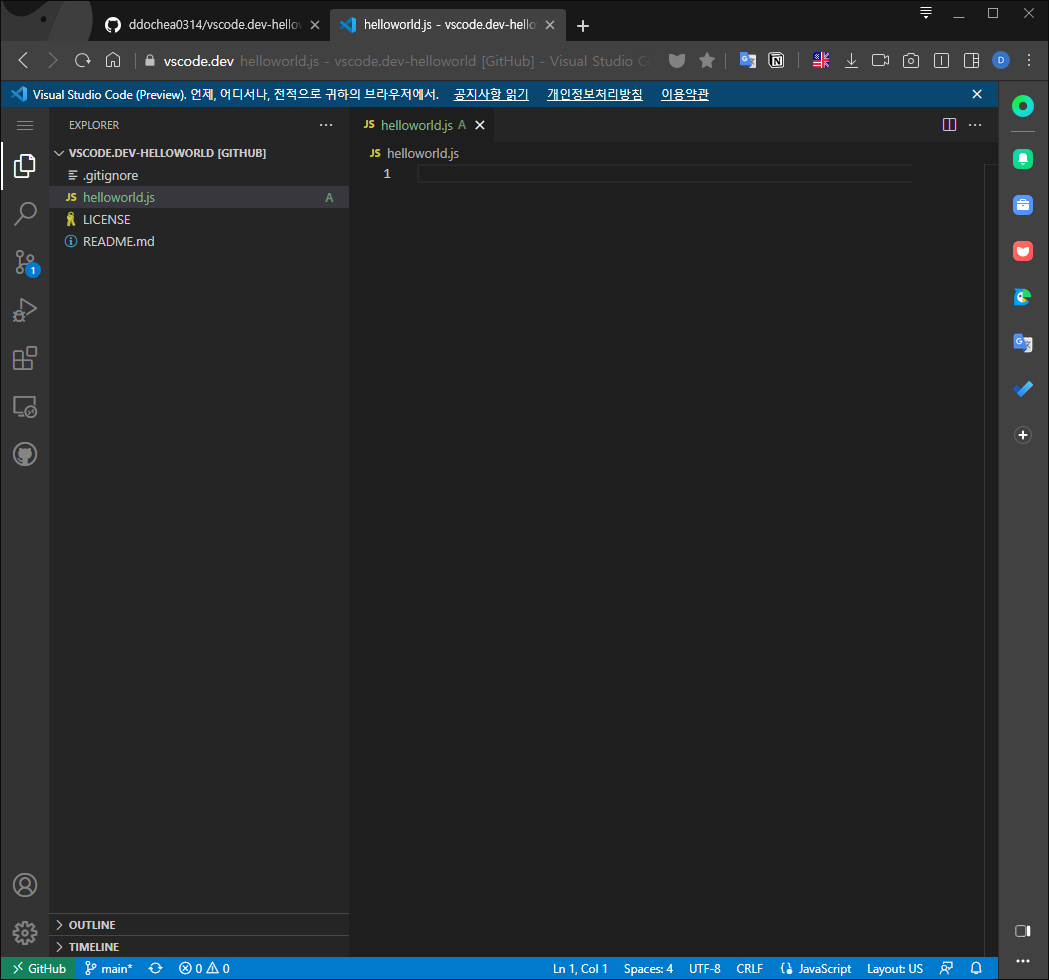This screenshot has height=980, width=1049.
Task: Open the downloads icon in browser toolbar
Action: tap(851, 61)
